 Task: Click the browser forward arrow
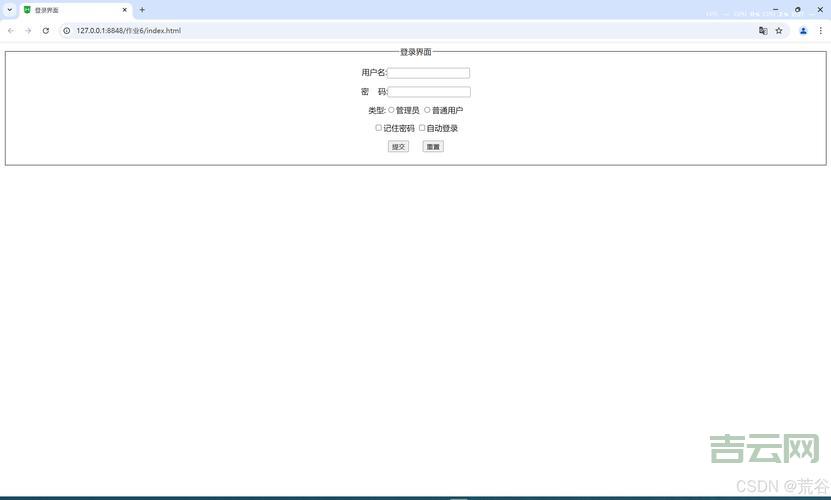(x=28, y=31)
